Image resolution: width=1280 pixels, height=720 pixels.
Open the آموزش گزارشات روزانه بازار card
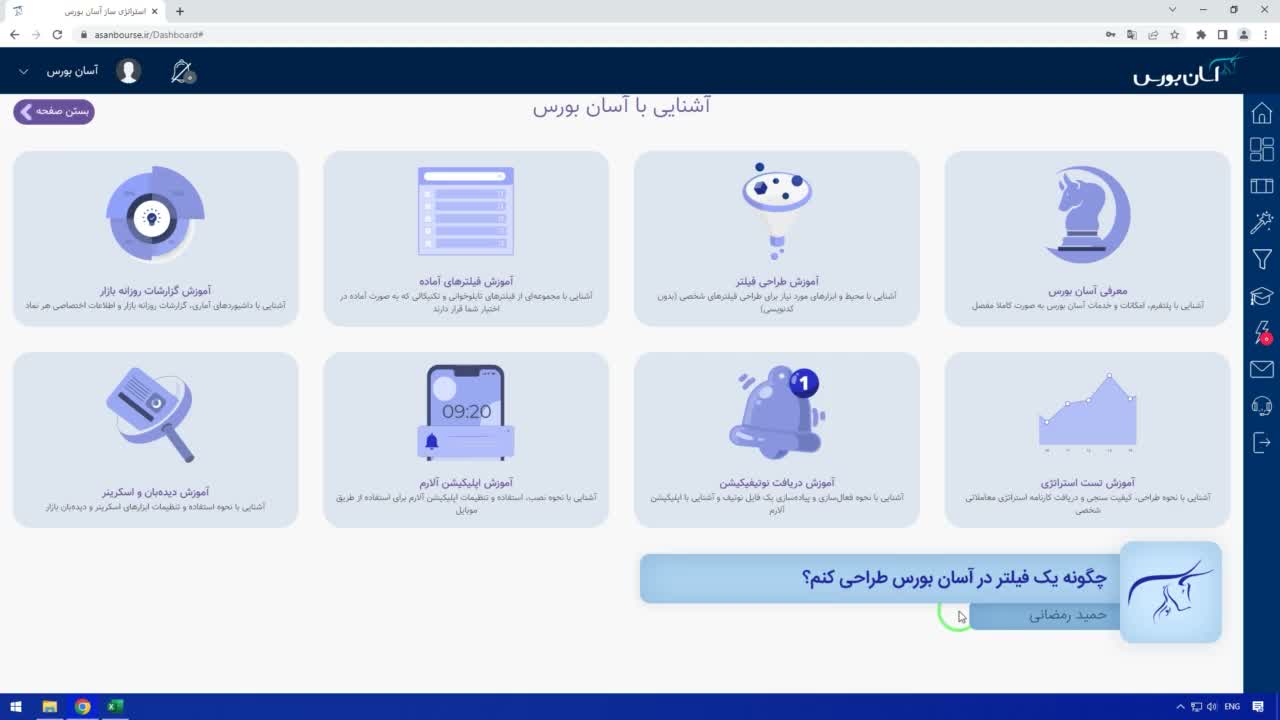[x=156, y=238]
